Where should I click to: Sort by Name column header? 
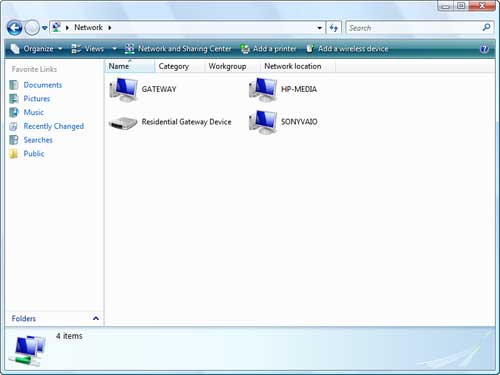click(x=130, y=66)
